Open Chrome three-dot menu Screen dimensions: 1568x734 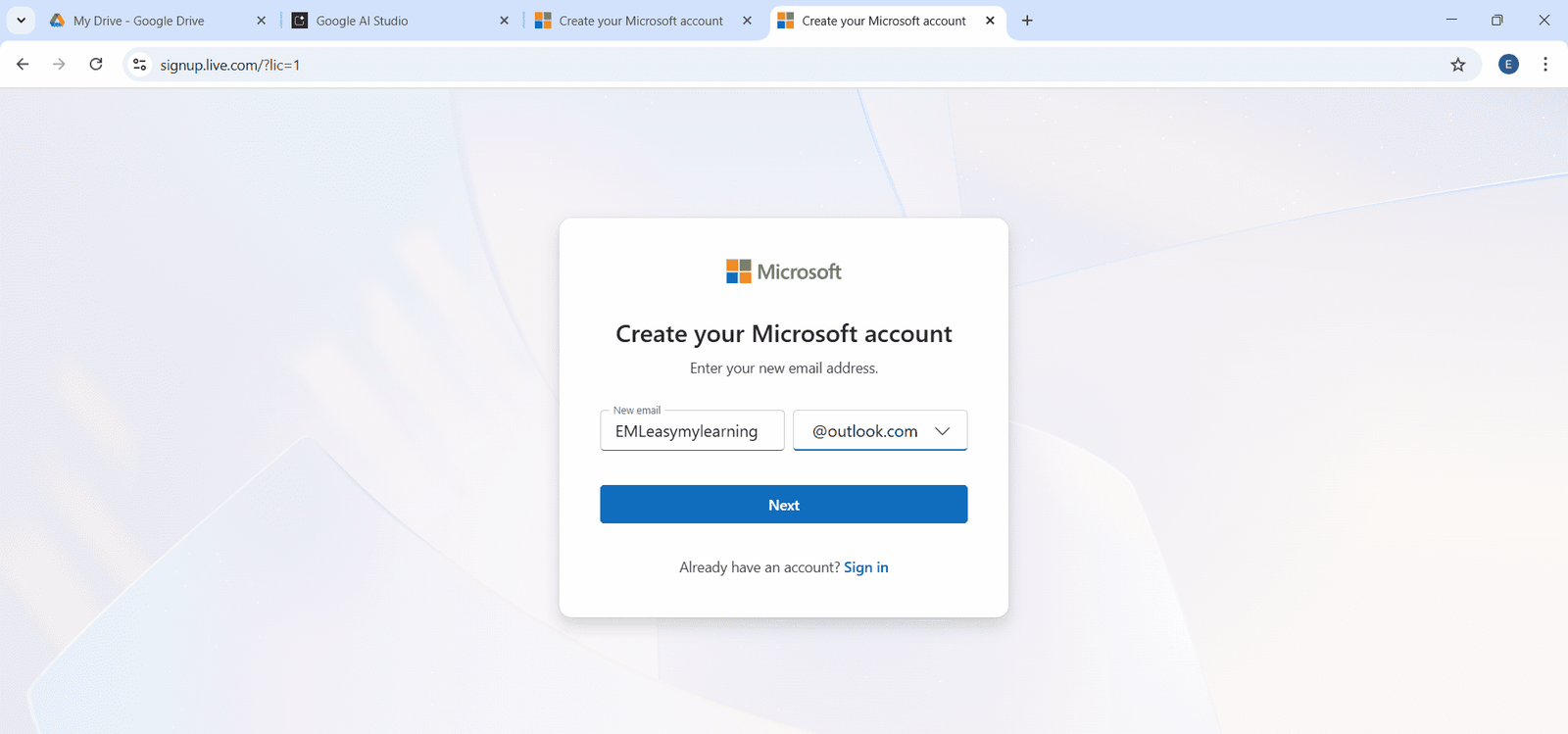(x=1545, y=65)
